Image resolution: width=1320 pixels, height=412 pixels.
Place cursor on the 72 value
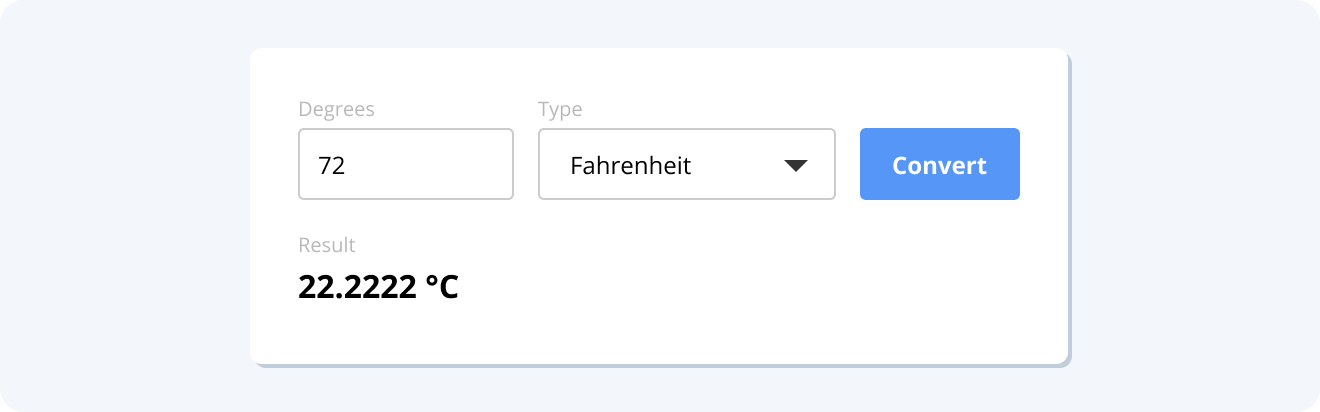[x=332, y=165]
